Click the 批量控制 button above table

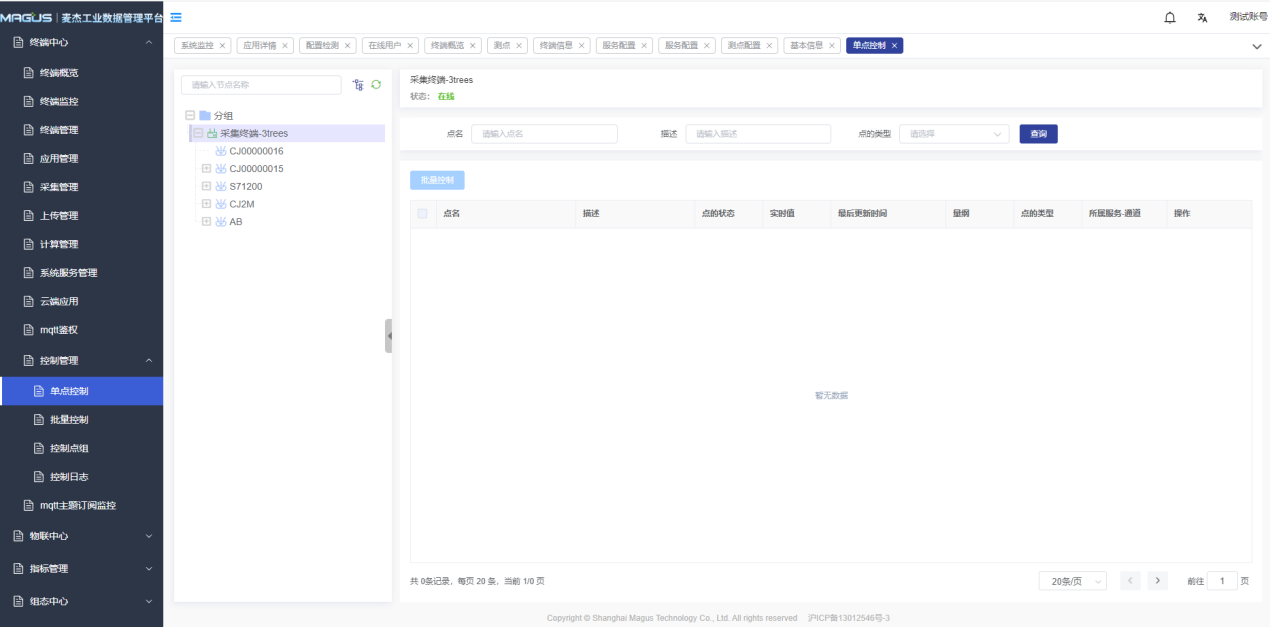tap(437, 181)
